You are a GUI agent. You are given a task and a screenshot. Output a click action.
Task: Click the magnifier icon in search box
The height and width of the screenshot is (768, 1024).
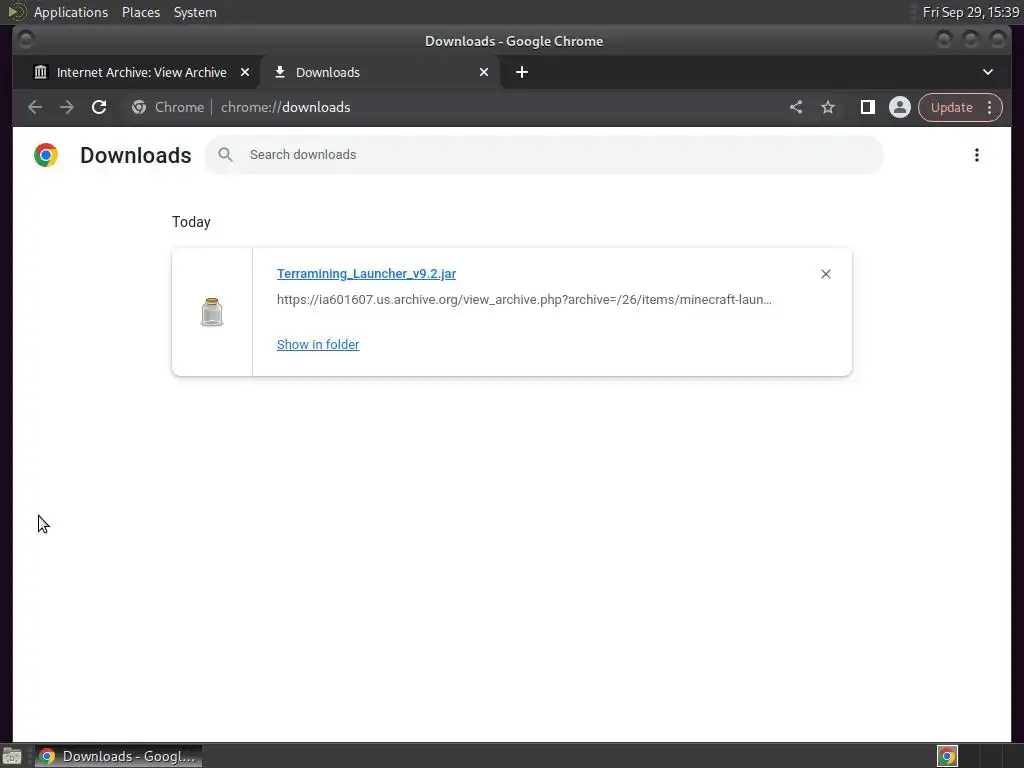pos(225,155)
